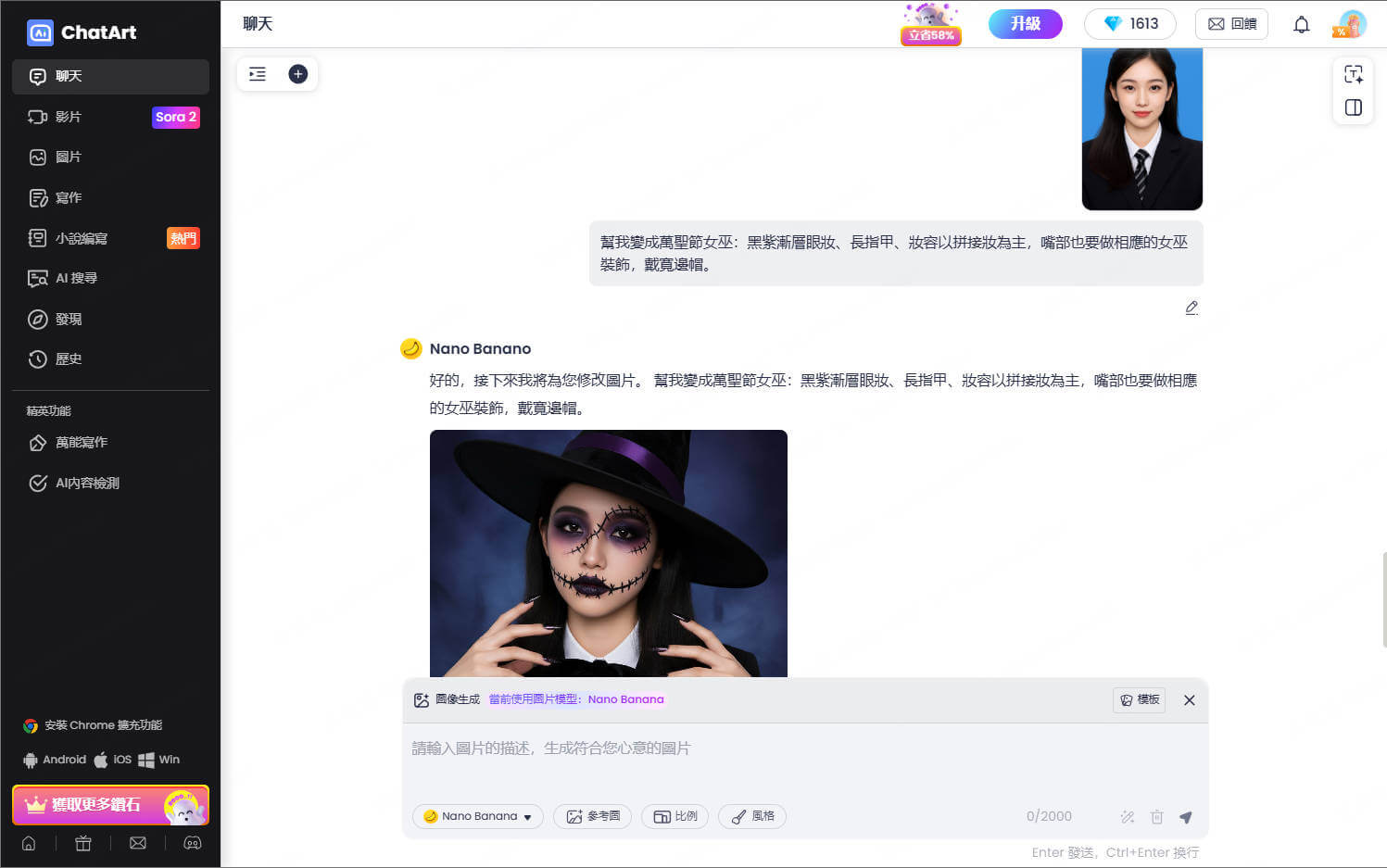Screen dimensions: 1387x868
Task: Toggle split view on right panel
Action: click(1353, 107)
